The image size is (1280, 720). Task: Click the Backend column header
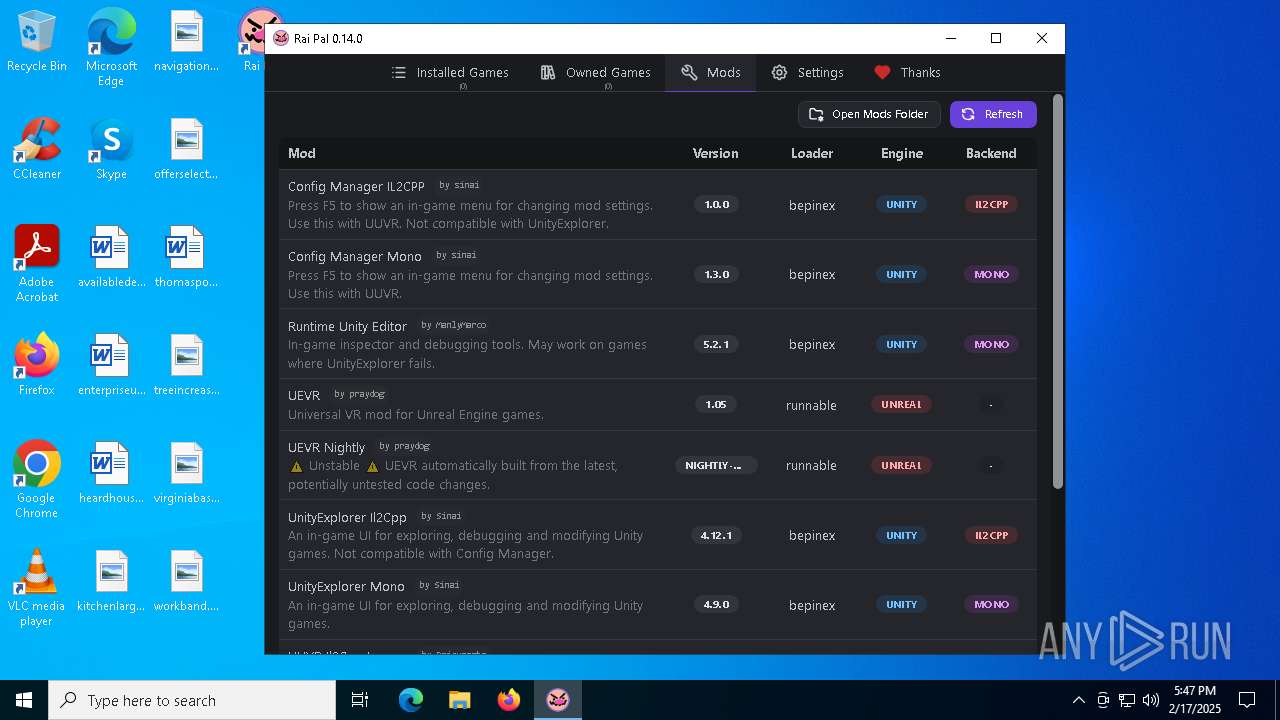(991, 153)
